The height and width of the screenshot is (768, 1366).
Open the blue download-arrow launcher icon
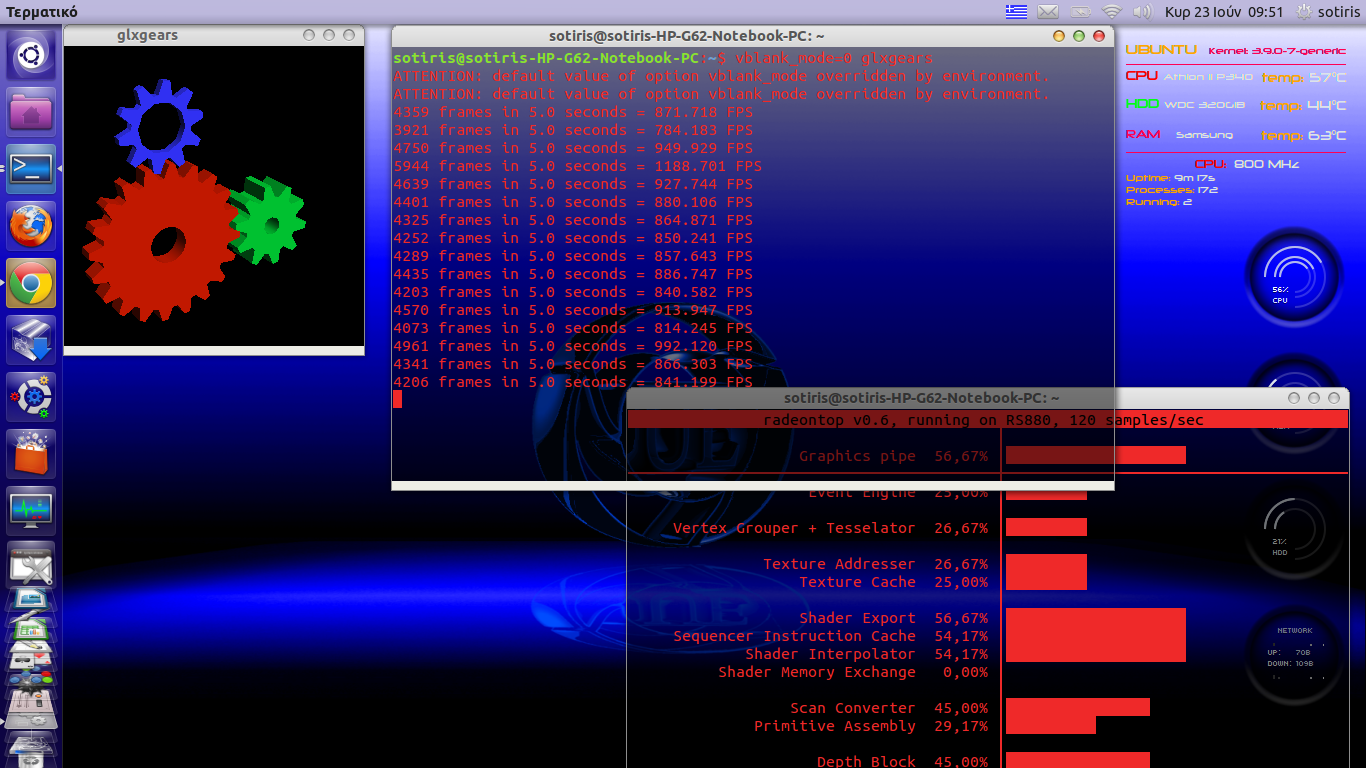point(31,341)
